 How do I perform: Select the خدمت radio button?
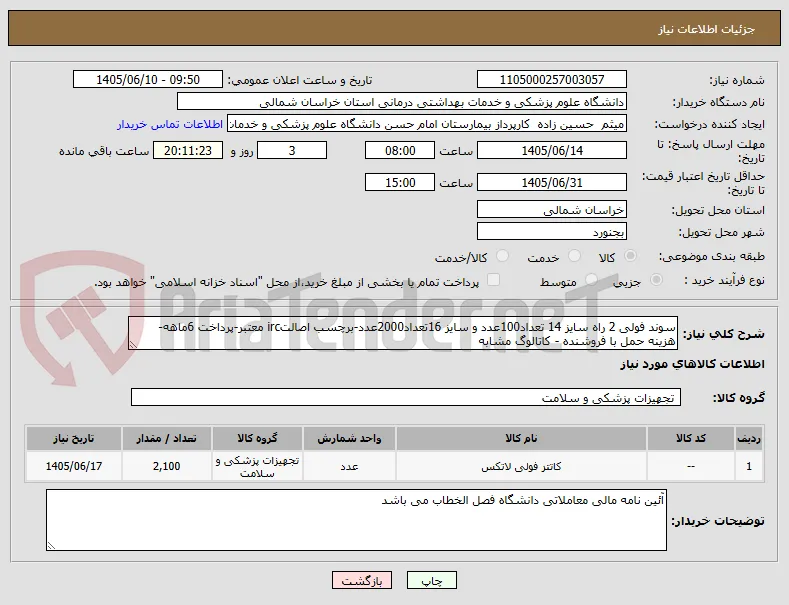(574, 256)
